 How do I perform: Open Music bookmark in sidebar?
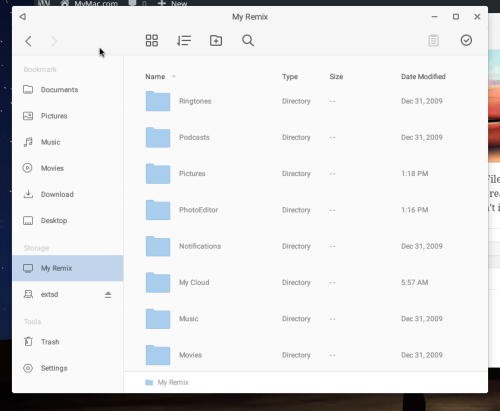click(68, 142)
